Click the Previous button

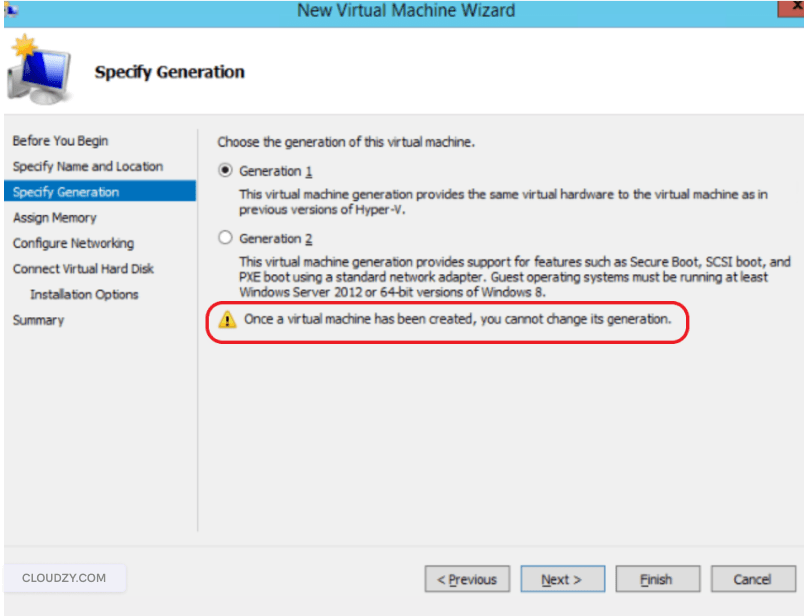click(x=467, y=579)
